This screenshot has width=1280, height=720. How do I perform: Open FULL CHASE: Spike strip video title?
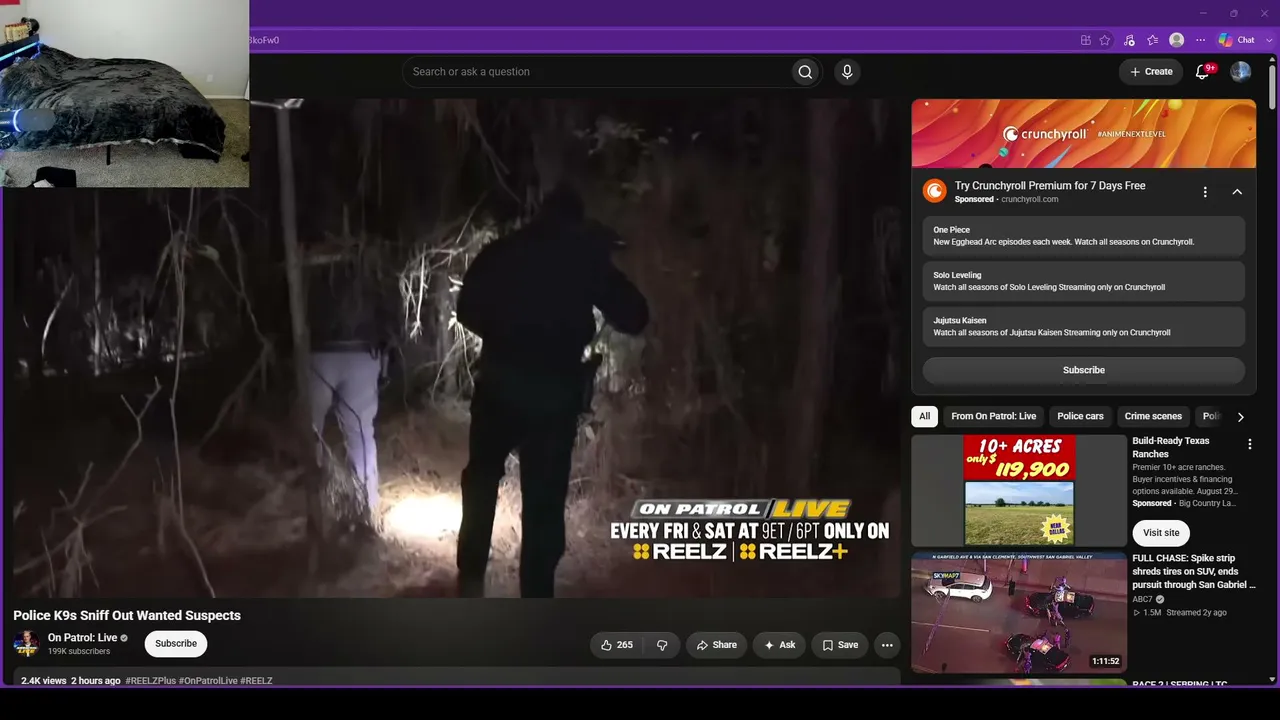[x=1193, y=571]
